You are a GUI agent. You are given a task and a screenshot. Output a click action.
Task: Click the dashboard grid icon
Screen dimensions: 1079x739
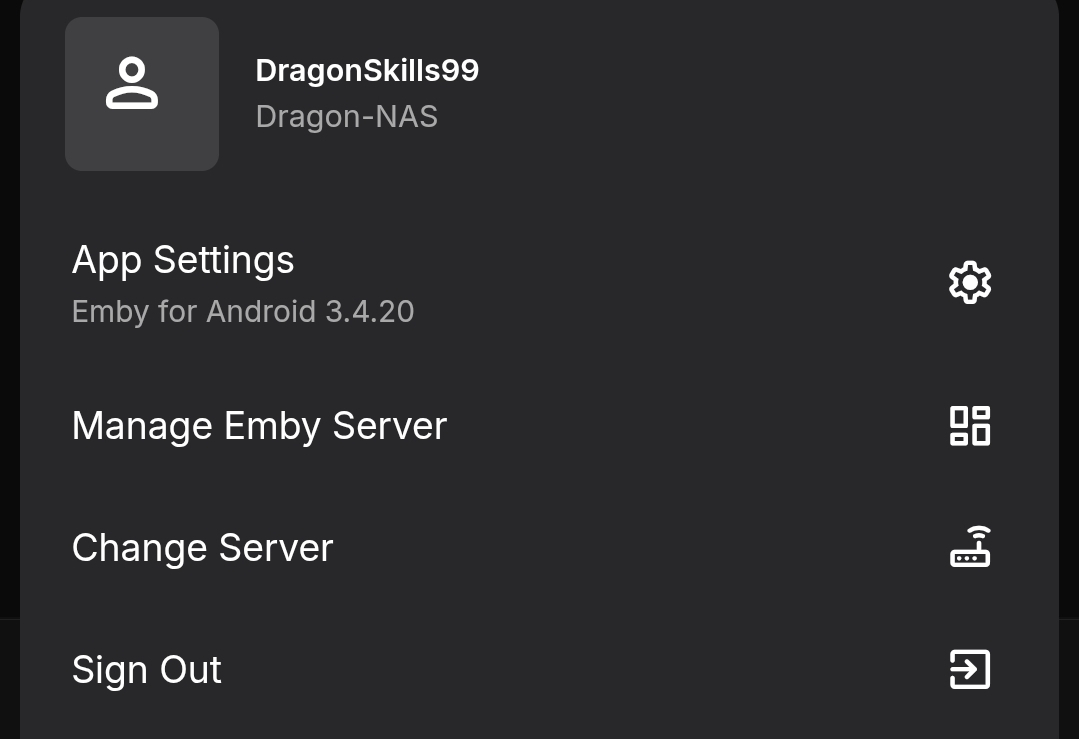[969, 426]
